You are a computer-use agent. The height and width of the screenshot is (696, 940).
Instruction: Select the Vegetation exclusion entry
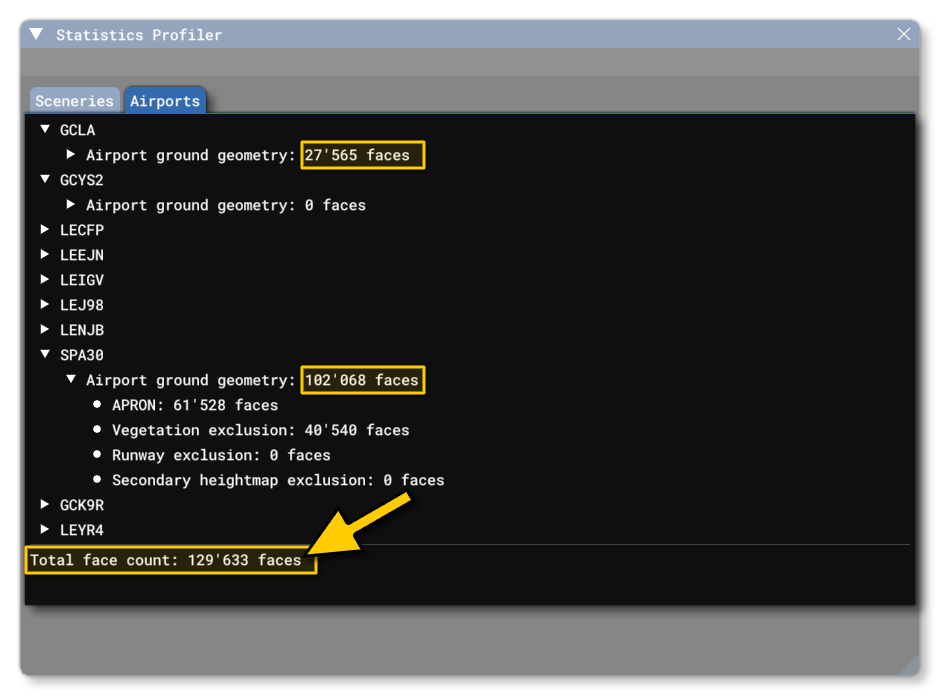tap(260, 430)
